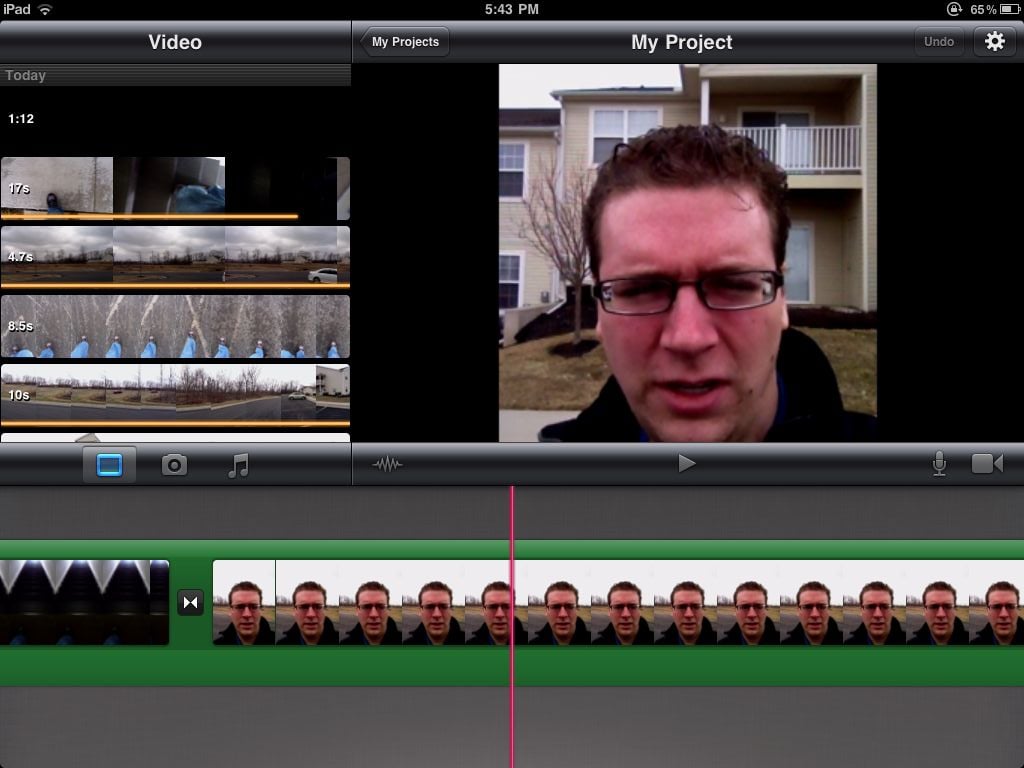
Task: Select the 4.7s cloudy sky clip
Action: pyautogui.click(x=175, y=257)
